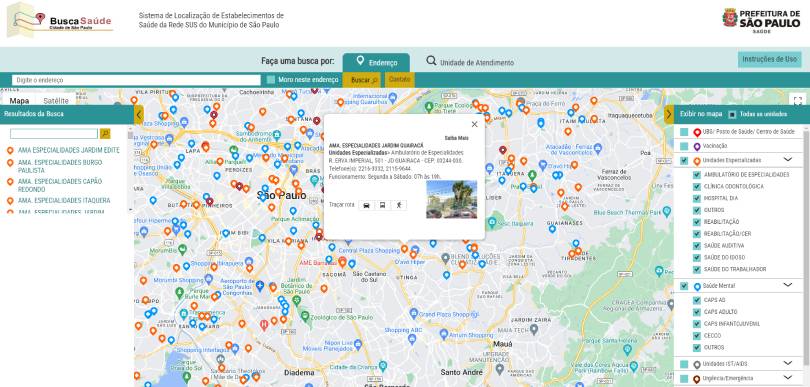This screenshot has height=387, width=810.
Task: Click the Contato button
Action: pos(399,80)
